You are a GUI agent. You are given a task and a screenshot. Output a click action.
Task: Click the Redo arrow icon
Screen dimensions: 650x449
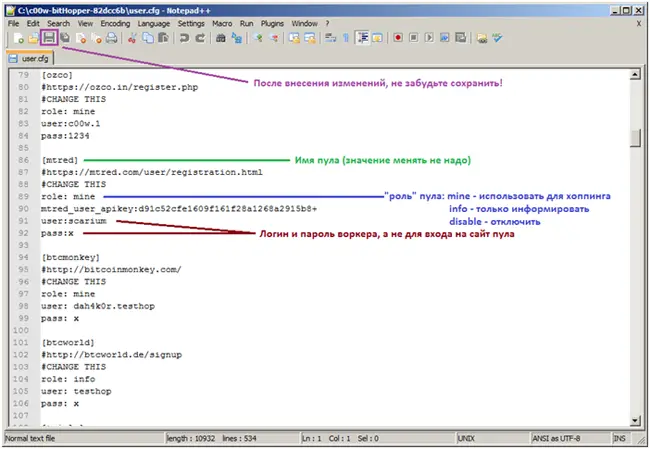tap(201, 38)
